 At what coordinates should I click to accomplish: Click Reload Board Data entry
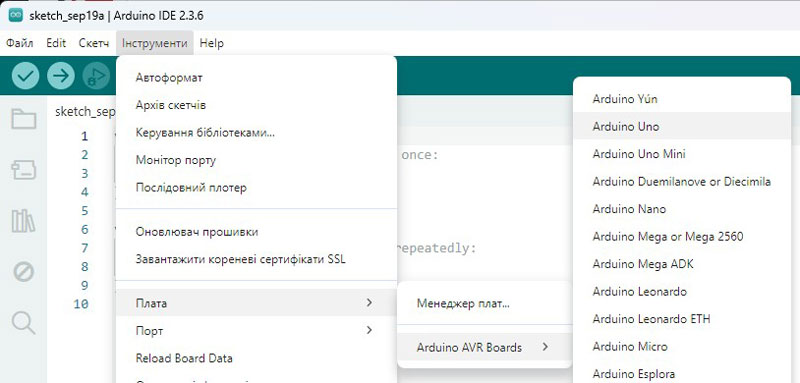pyautogui.click(x=256, y=358)
